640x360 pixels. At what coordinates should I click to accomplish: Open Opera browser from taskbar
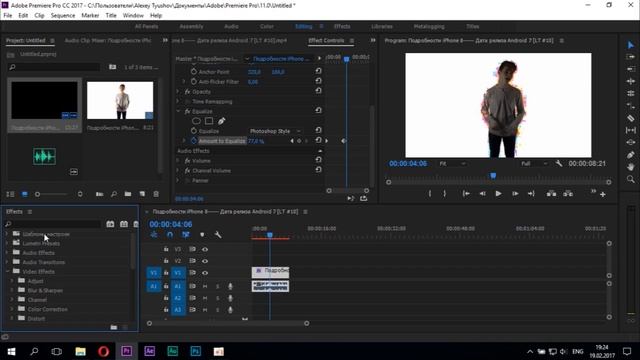pos(103,351)
